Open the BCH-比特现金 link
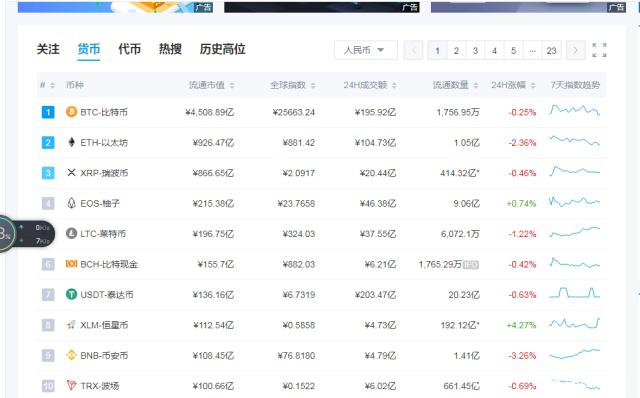This screenshot has width=640, height=398. tap(109, 264)
